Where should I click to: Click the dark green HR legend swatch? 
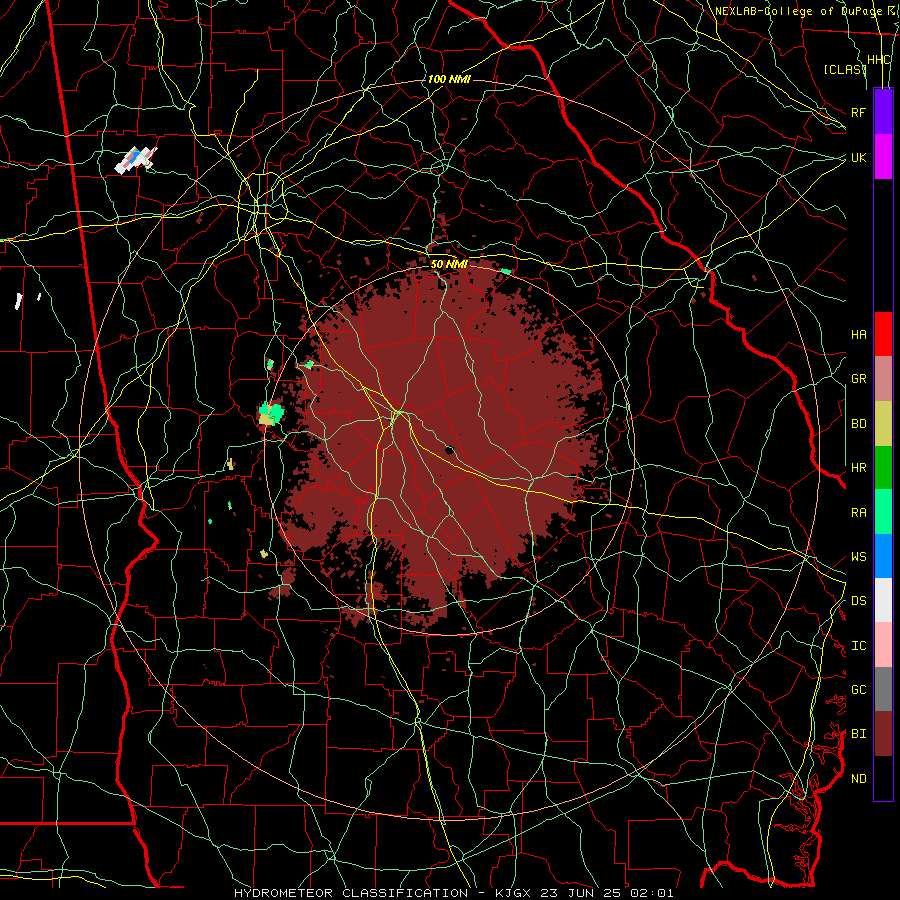[883, 468]
